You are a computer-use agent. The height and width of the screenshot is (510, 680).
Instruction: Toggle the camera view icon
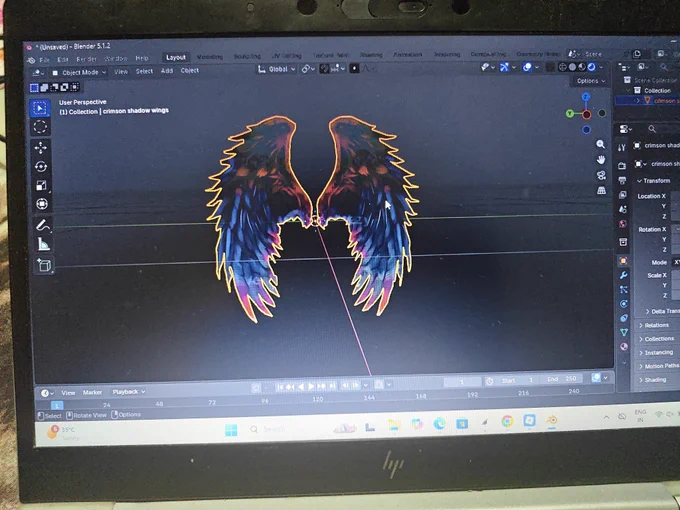tap(602, 175)
